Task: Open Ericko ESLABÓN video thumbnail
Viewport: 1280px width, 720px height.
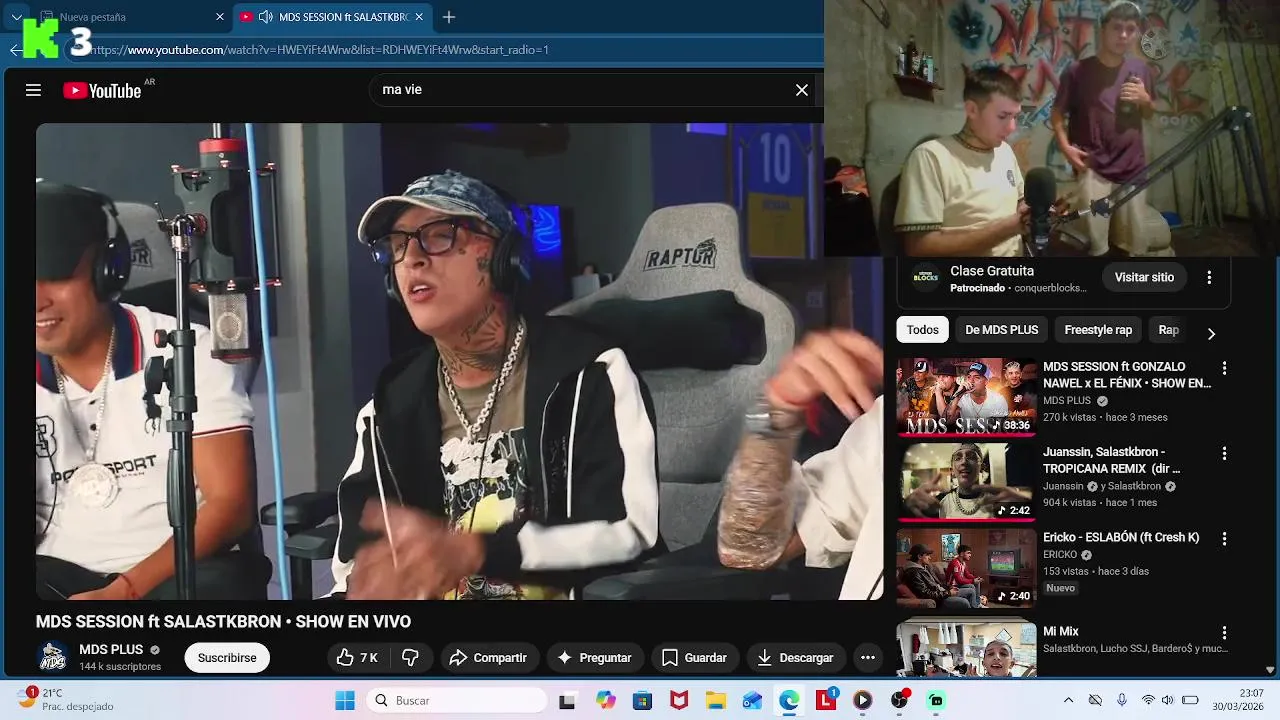Action: 966,568
